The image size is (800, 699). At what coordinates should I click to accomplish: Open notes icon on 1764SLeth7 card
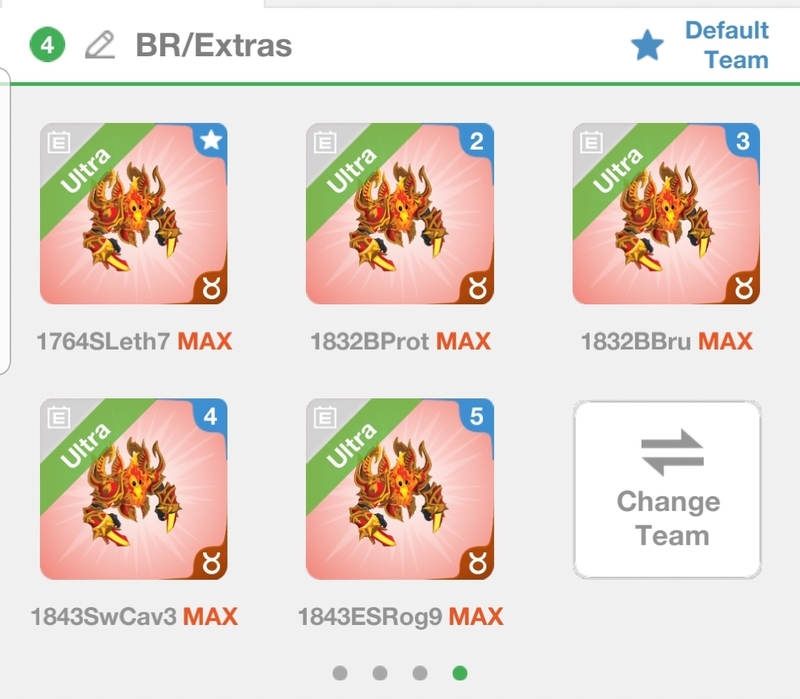59,142
